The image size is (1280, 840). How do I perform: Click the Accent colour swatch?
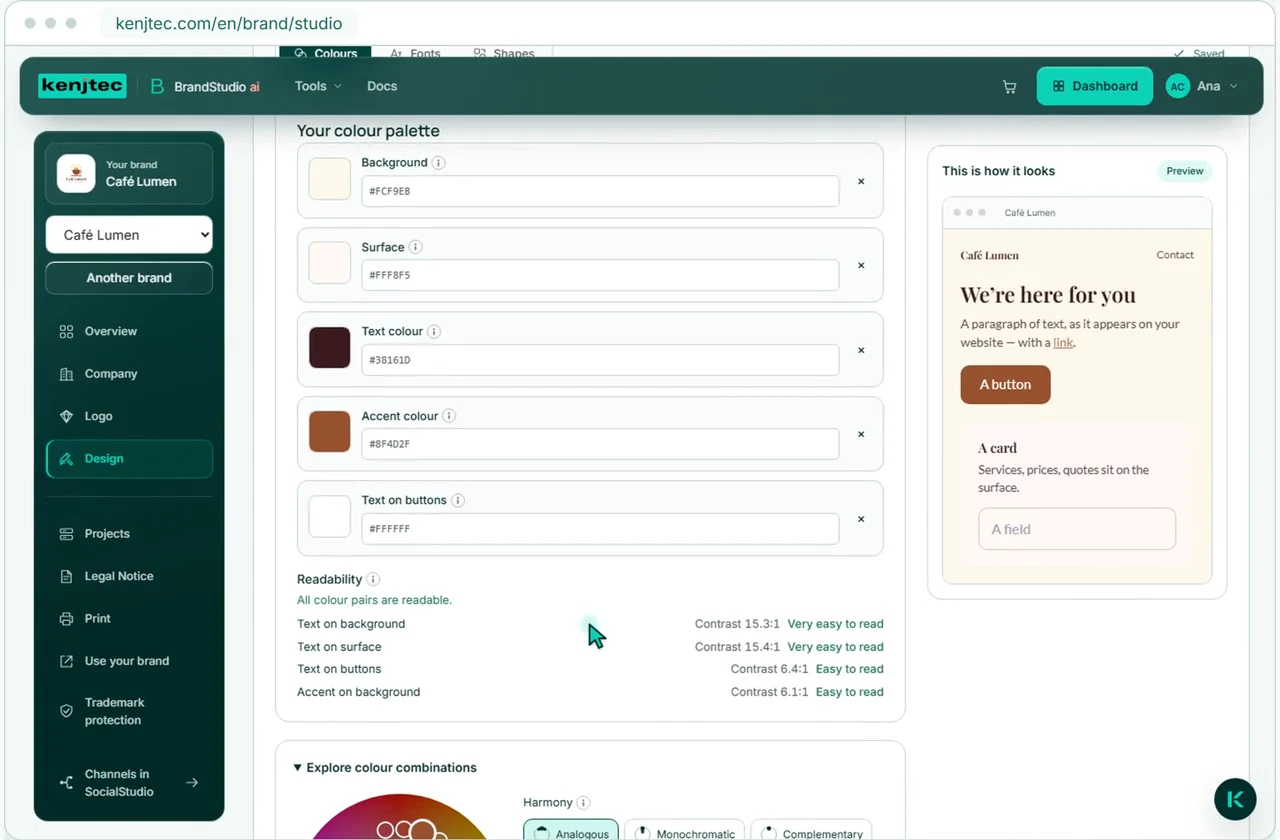330,432
